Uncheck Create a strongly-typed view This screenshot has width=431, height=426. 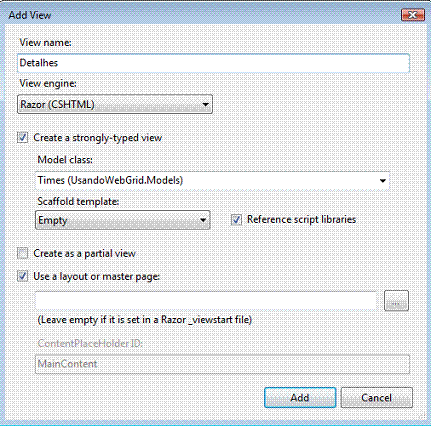(x=23, y=138)
